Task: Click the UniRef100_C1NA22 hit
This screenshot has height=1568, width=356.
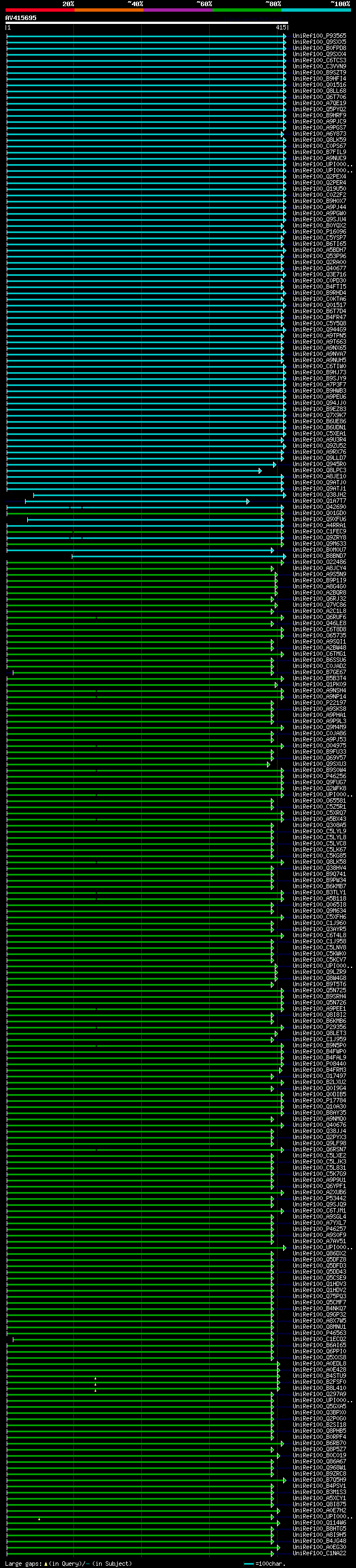Action: [319, 1553]
